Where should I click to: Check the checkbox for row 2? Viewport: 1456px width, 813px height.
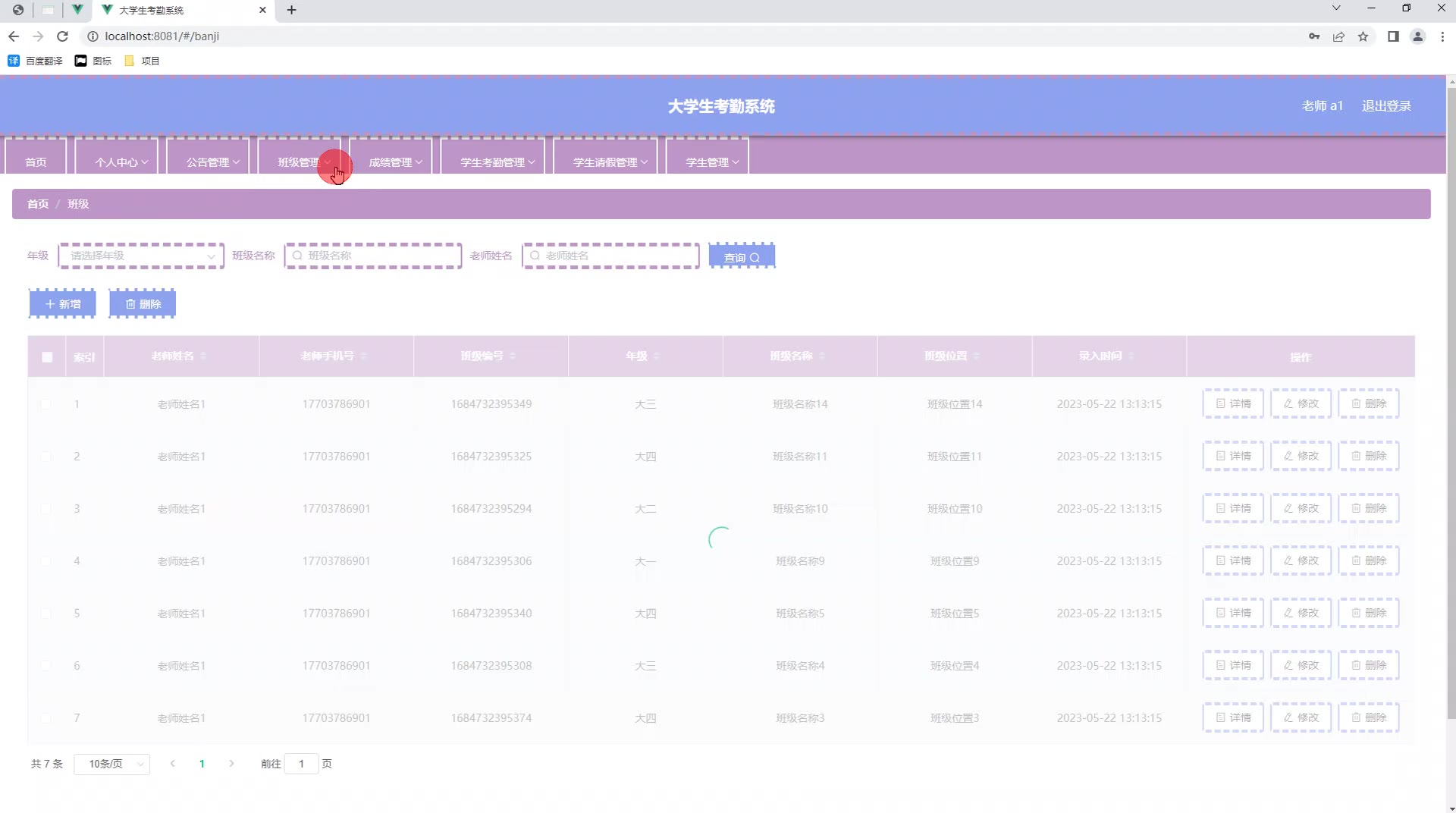(45, 457)
